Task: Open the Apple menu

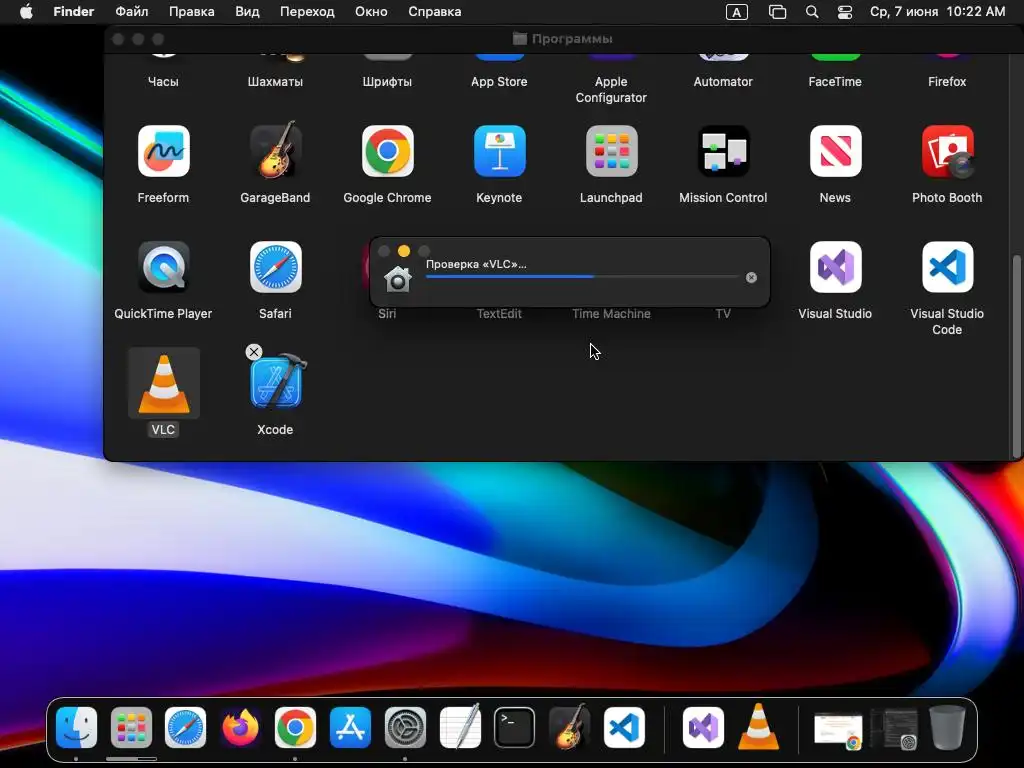Action: tap(26, 12)
